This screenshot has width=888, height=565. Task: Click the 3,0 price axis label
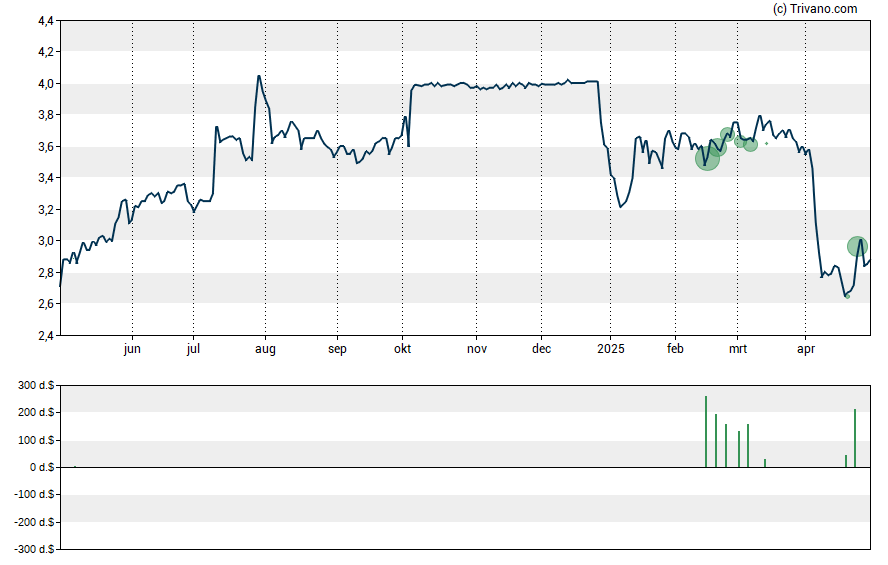pyautogui.click(x=46, y=241)
